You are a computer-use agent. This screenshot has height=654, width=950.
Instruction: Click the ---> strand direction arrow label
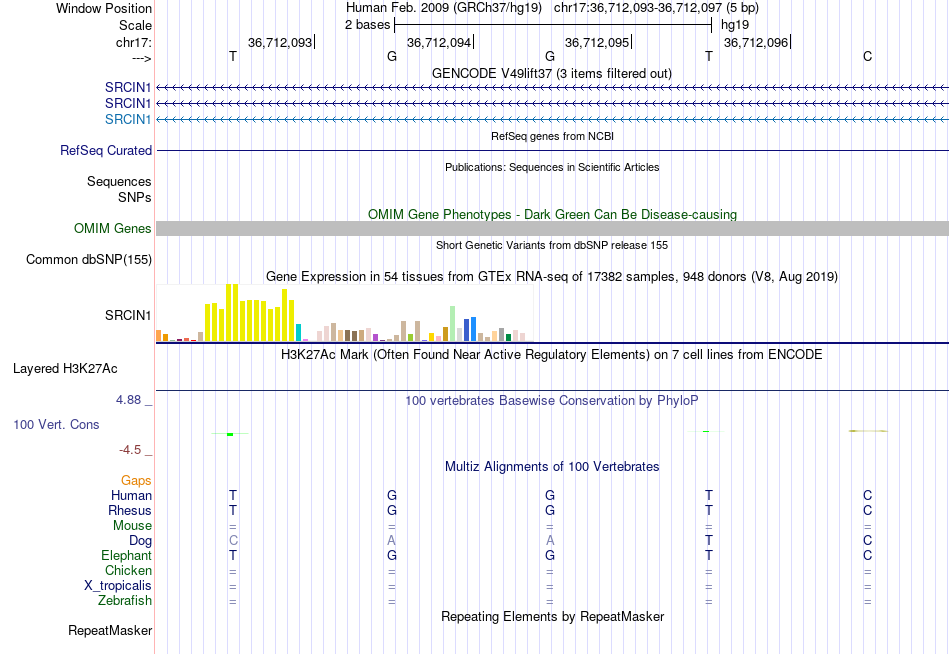142,58
